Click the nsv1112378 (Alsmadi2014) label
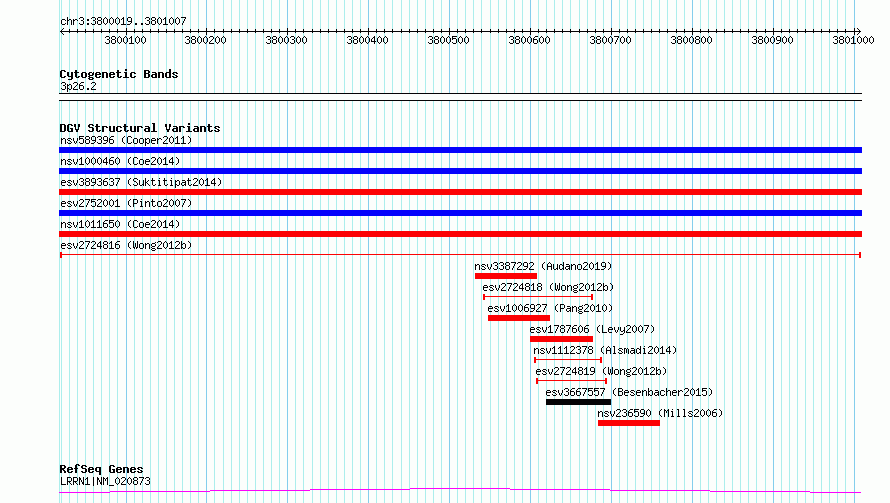 coord(605,350)
